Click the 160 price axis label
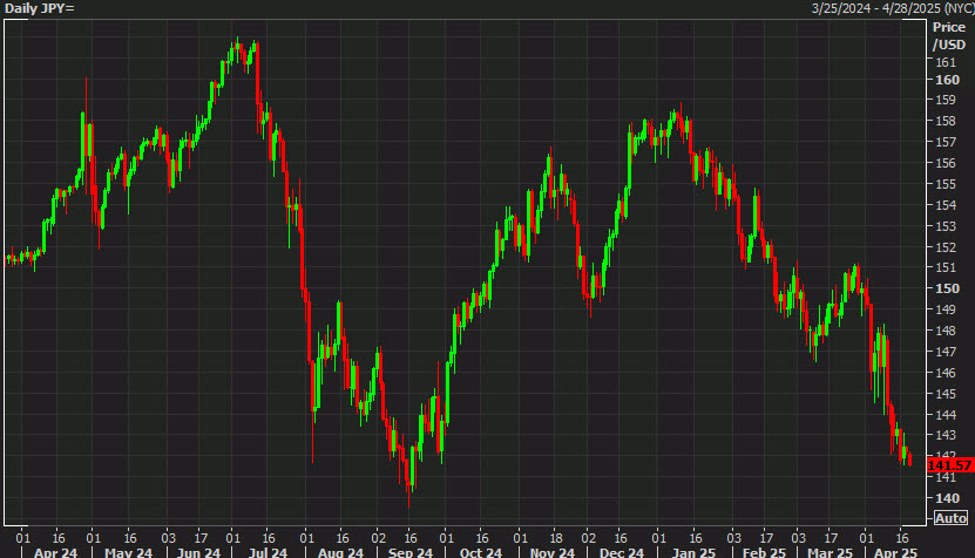975x558 pixels. click(945, 80)
